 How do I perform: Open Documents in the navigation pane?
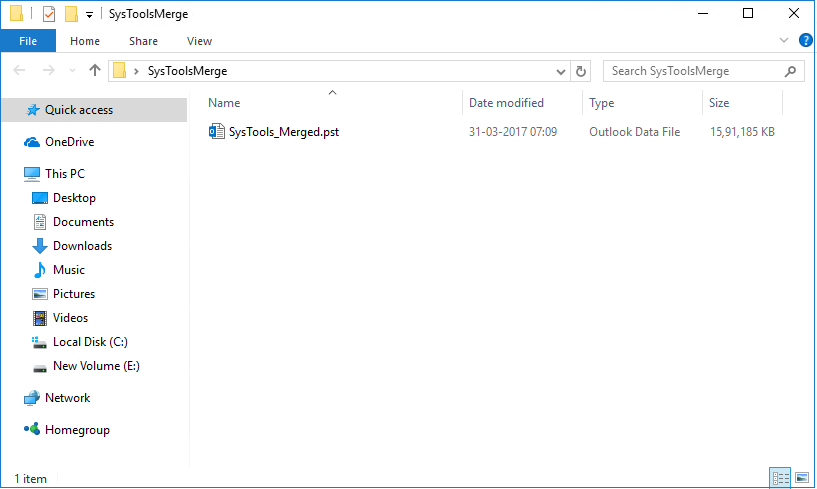click(83, 222)
